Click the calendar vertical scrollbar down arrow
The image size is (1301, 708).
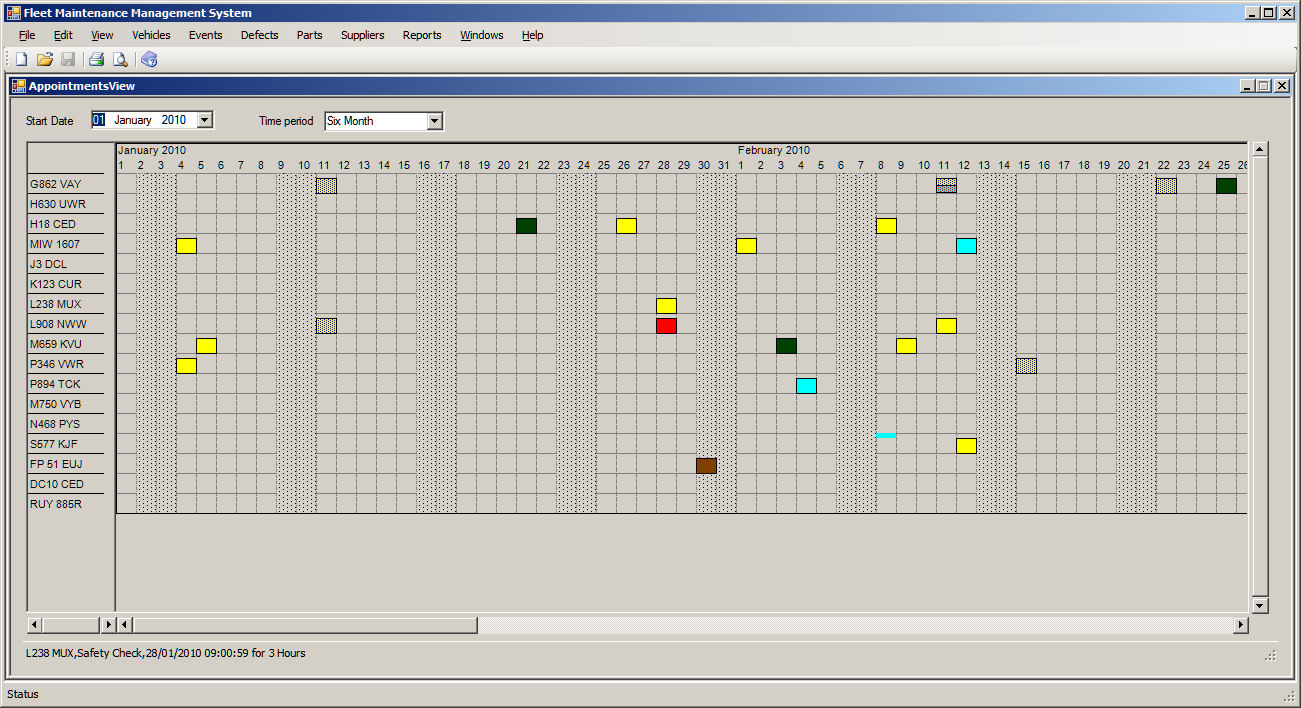click(1260, 605)
